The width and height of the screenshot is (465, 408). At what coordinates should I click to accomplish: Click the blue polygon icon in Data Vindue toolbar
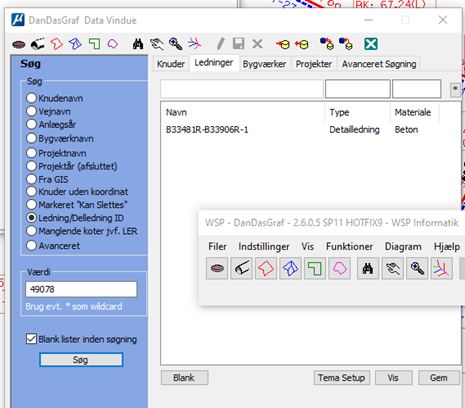pos(75,44)
